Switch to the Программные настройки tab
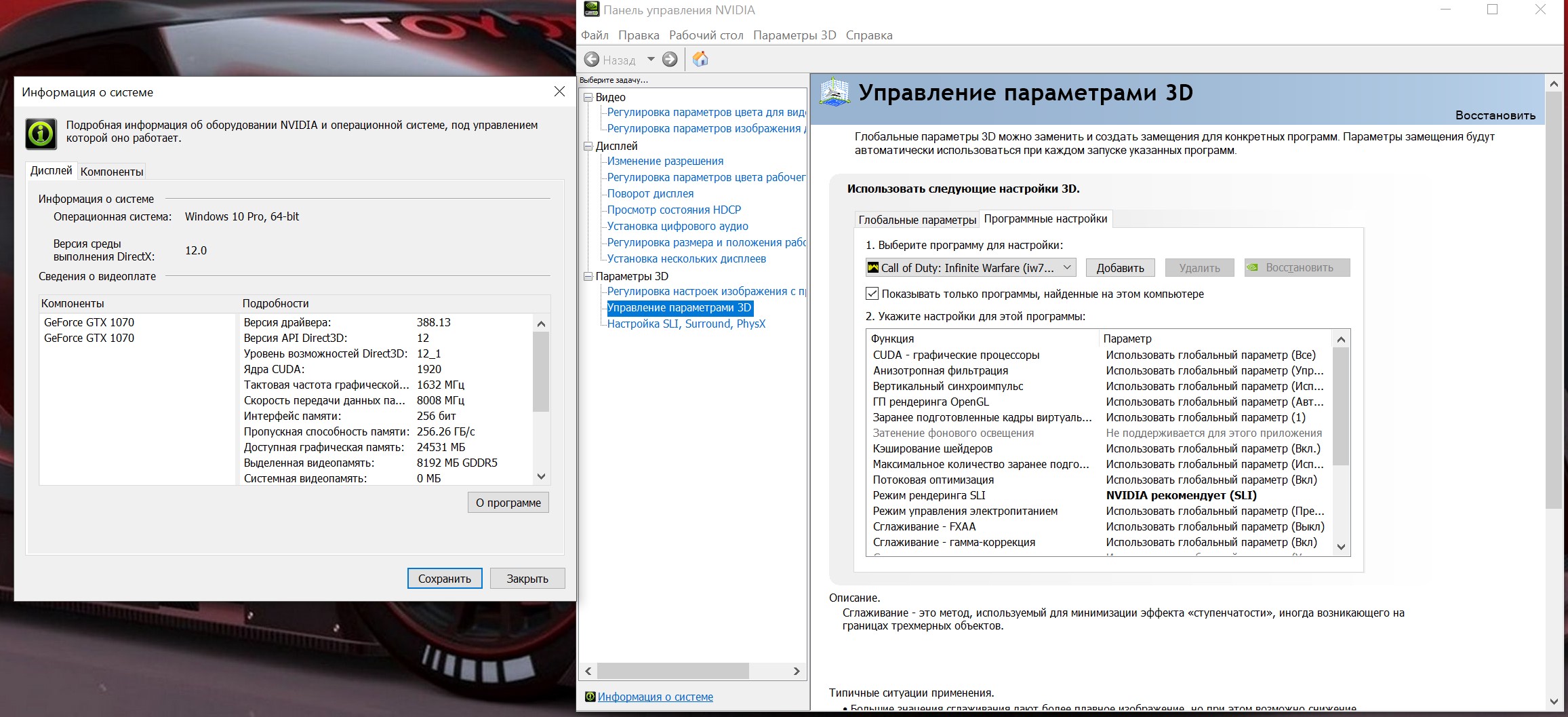Image resolution: width=1568 pixels, height=717 pixels. [1045, 218]
